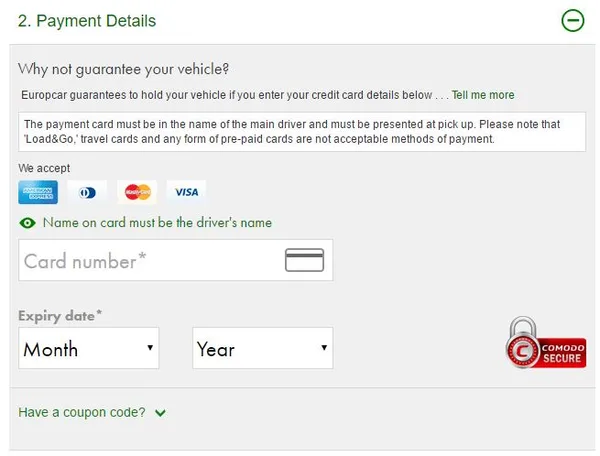This screenshot has width=600, height=456.
Task: Click the '2. Payment Details' header
Action: 87,21
